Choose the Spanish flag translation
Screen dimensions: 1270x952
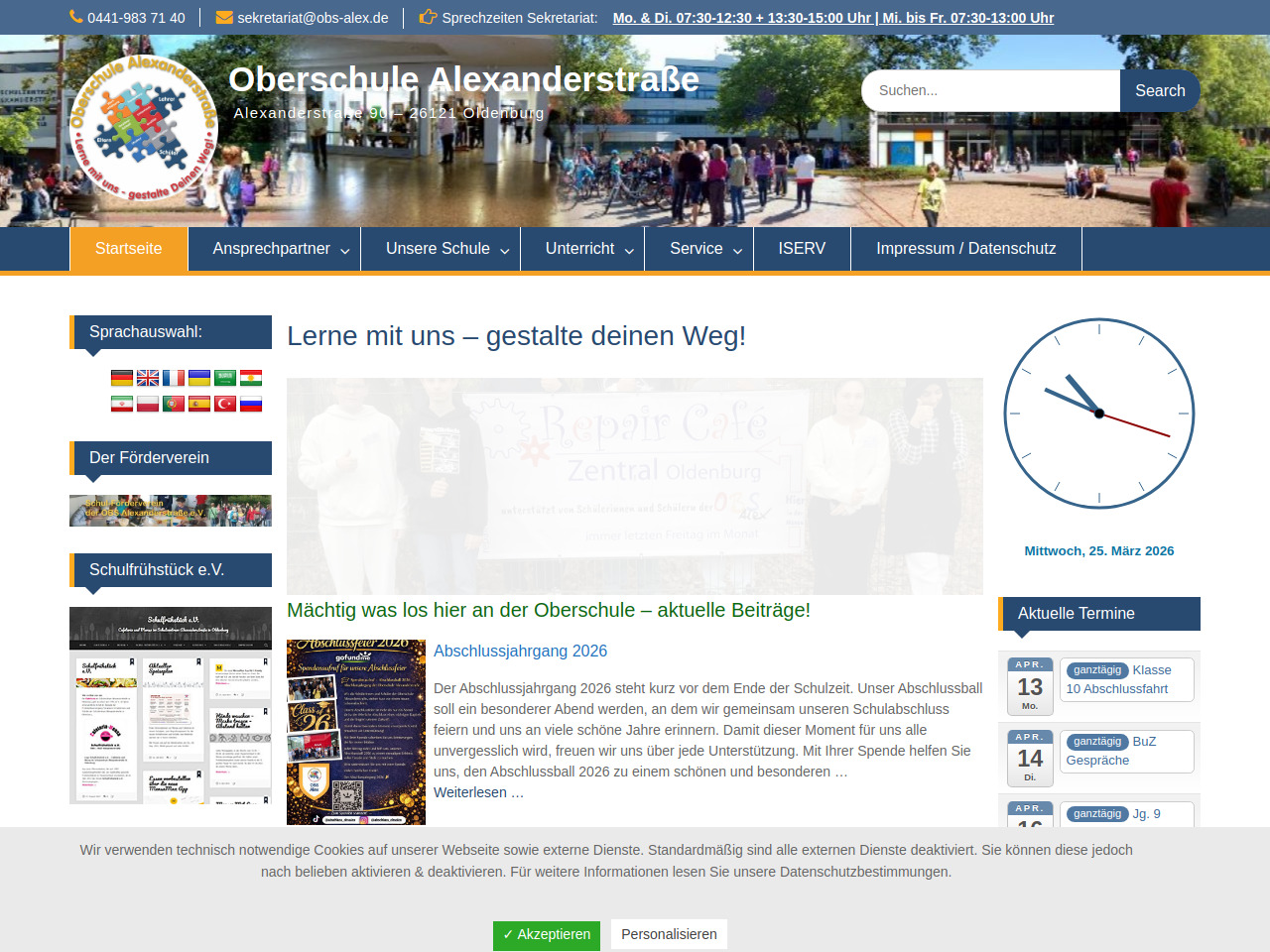(x=199, y=404)
